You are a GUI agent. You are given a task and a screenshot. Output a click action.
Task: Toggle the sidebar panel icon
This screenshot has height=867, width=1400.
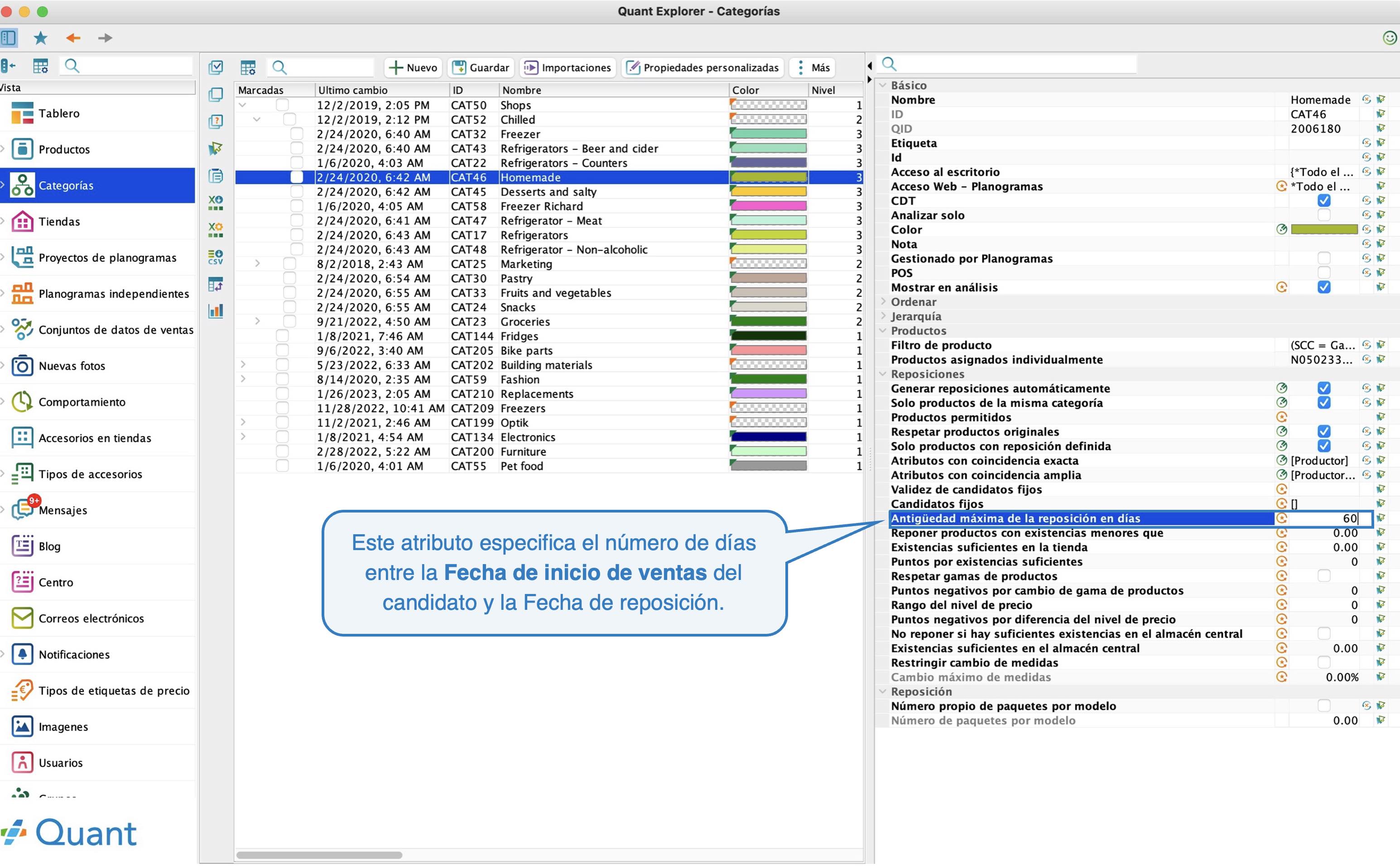[x=9, y=38]
